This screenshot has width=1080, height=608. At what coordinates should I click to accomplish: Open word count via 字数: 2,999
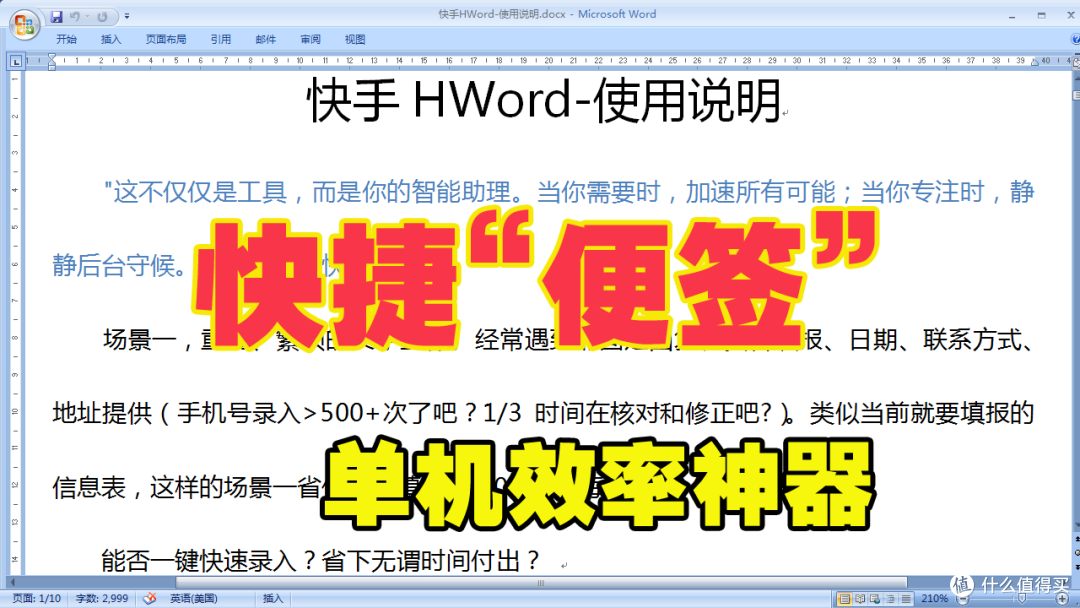[x=102, y=598]
